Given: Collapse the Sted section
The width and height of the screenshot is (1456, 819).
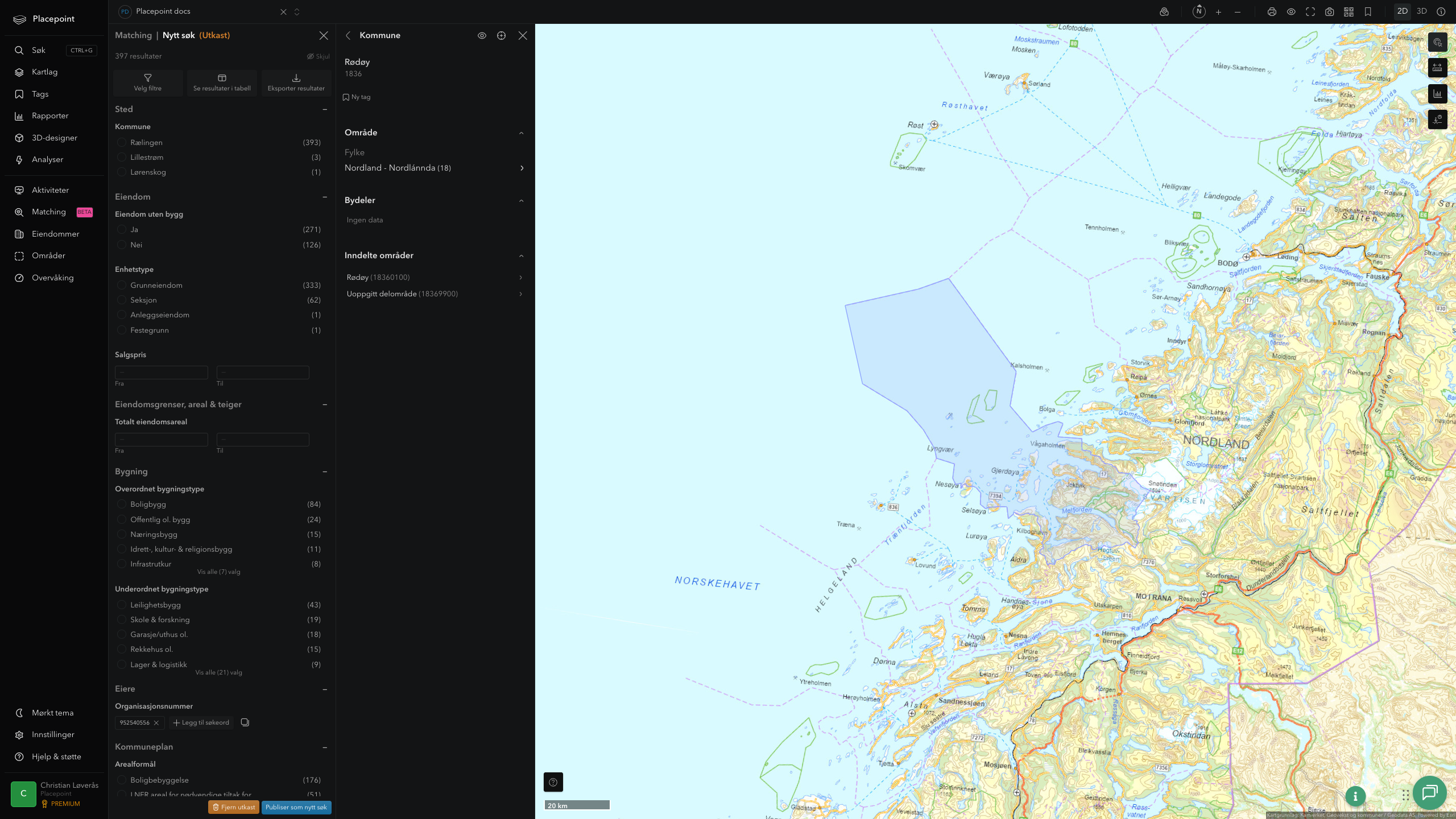Looking at the screenshot, I should (325, 109).
